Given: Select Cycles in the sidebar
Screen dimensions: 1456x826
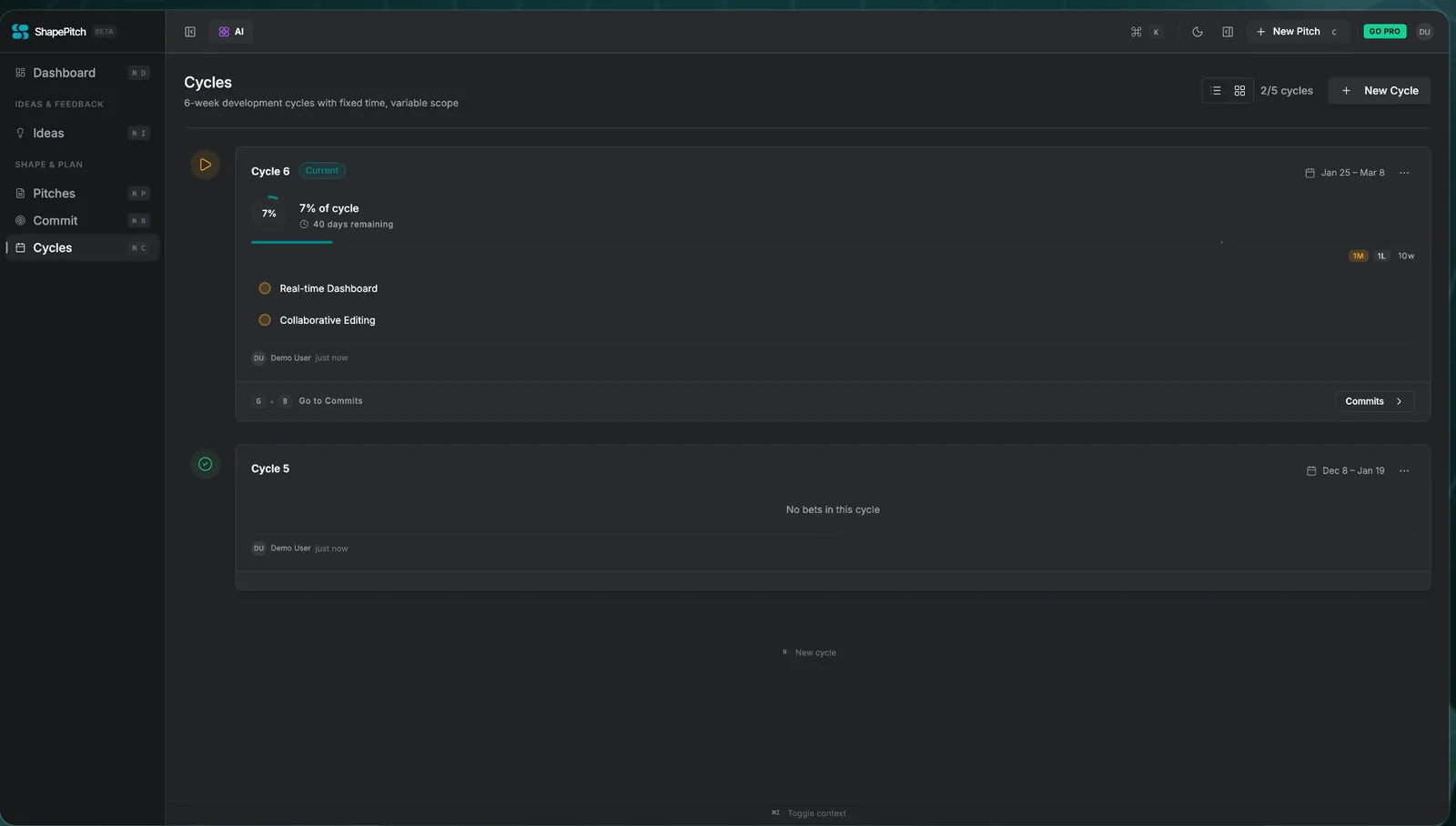Looking at the screenshot, I should [x=82, y=247].
